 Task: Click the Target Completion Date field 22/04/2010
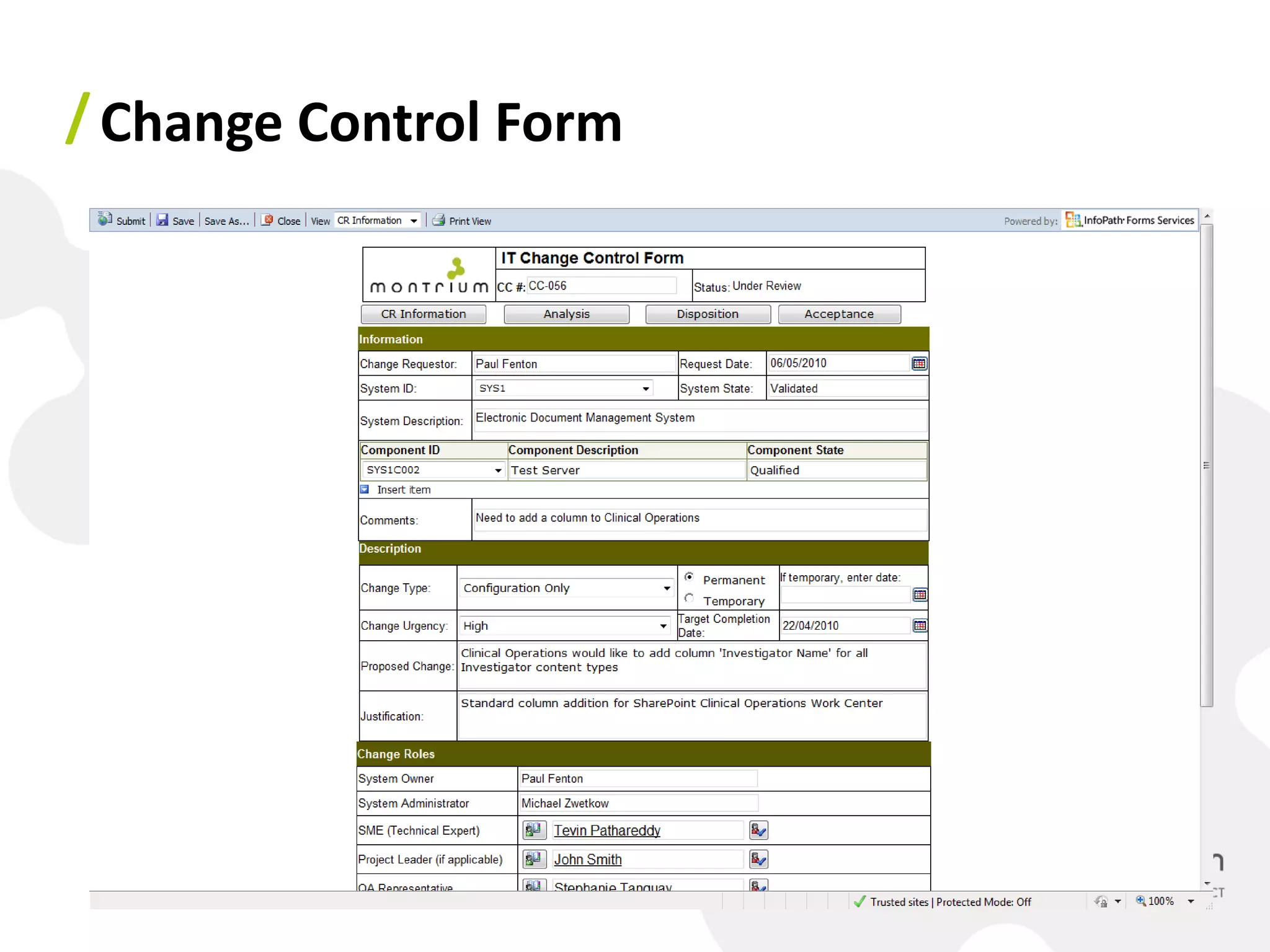(845, 625)
